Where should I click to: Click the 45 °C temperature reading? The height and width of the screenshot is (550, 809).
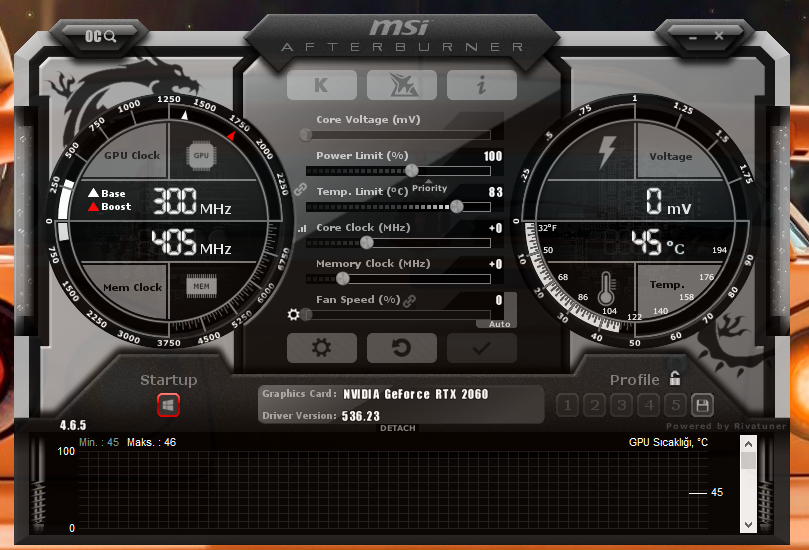pyautogui.click(x=658, y=242)
